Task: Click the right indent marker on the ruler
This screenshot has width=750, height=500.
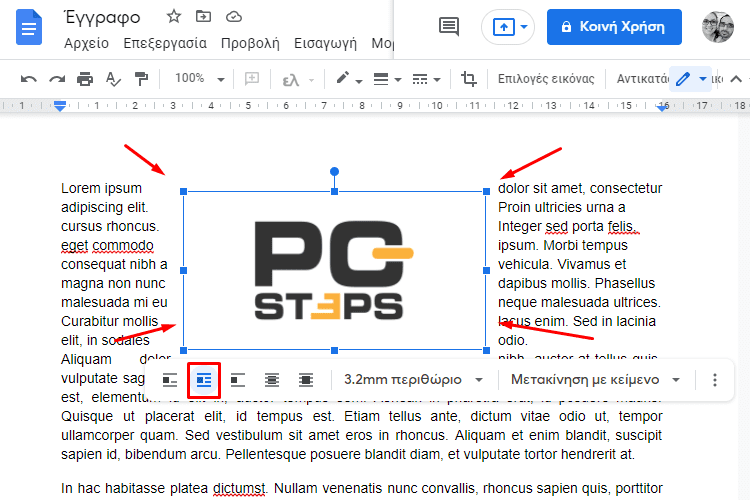Action: pos(662,108)
